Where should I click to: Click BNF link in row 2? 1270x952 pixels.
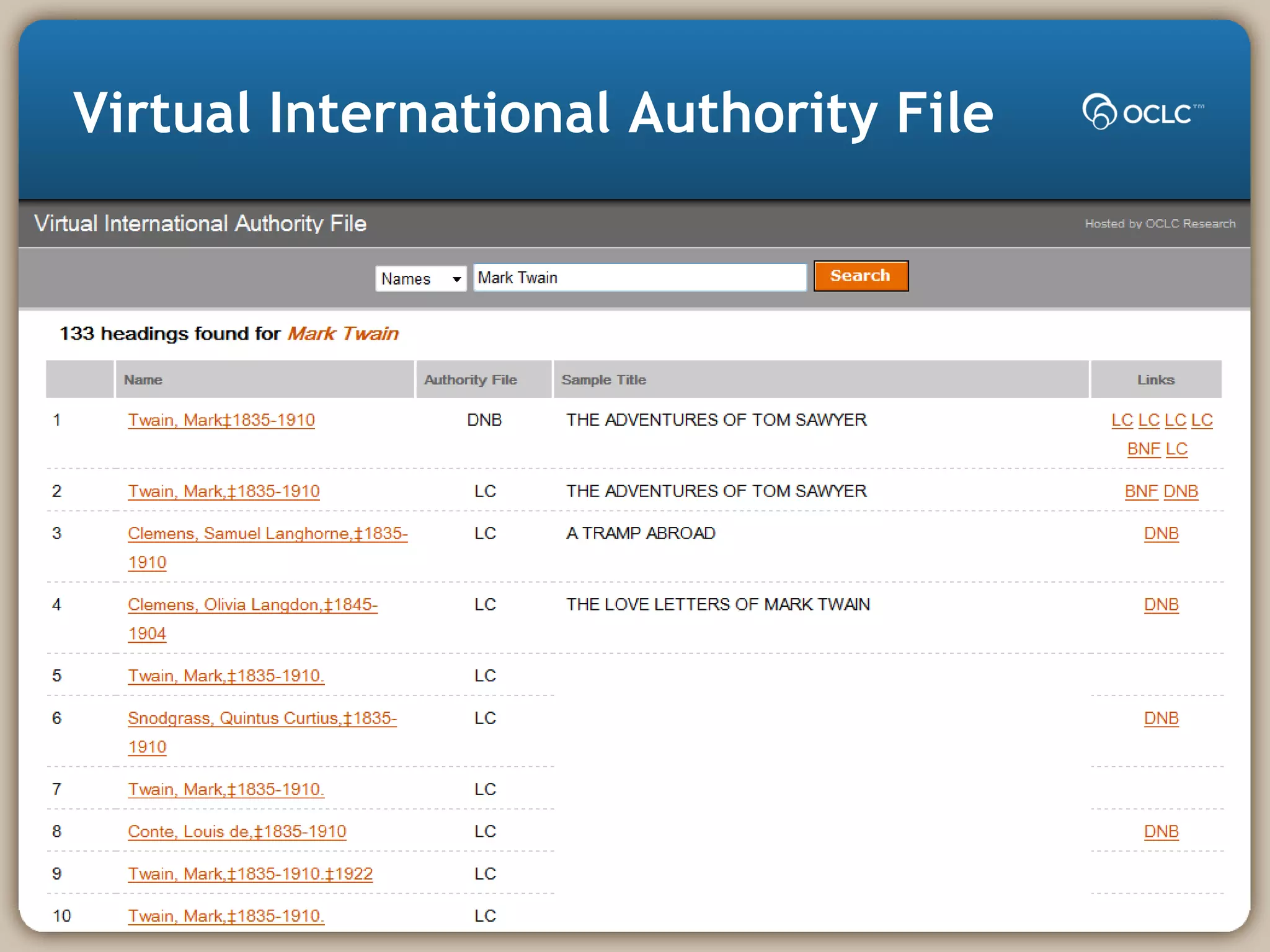click(x=1141, y=491)
